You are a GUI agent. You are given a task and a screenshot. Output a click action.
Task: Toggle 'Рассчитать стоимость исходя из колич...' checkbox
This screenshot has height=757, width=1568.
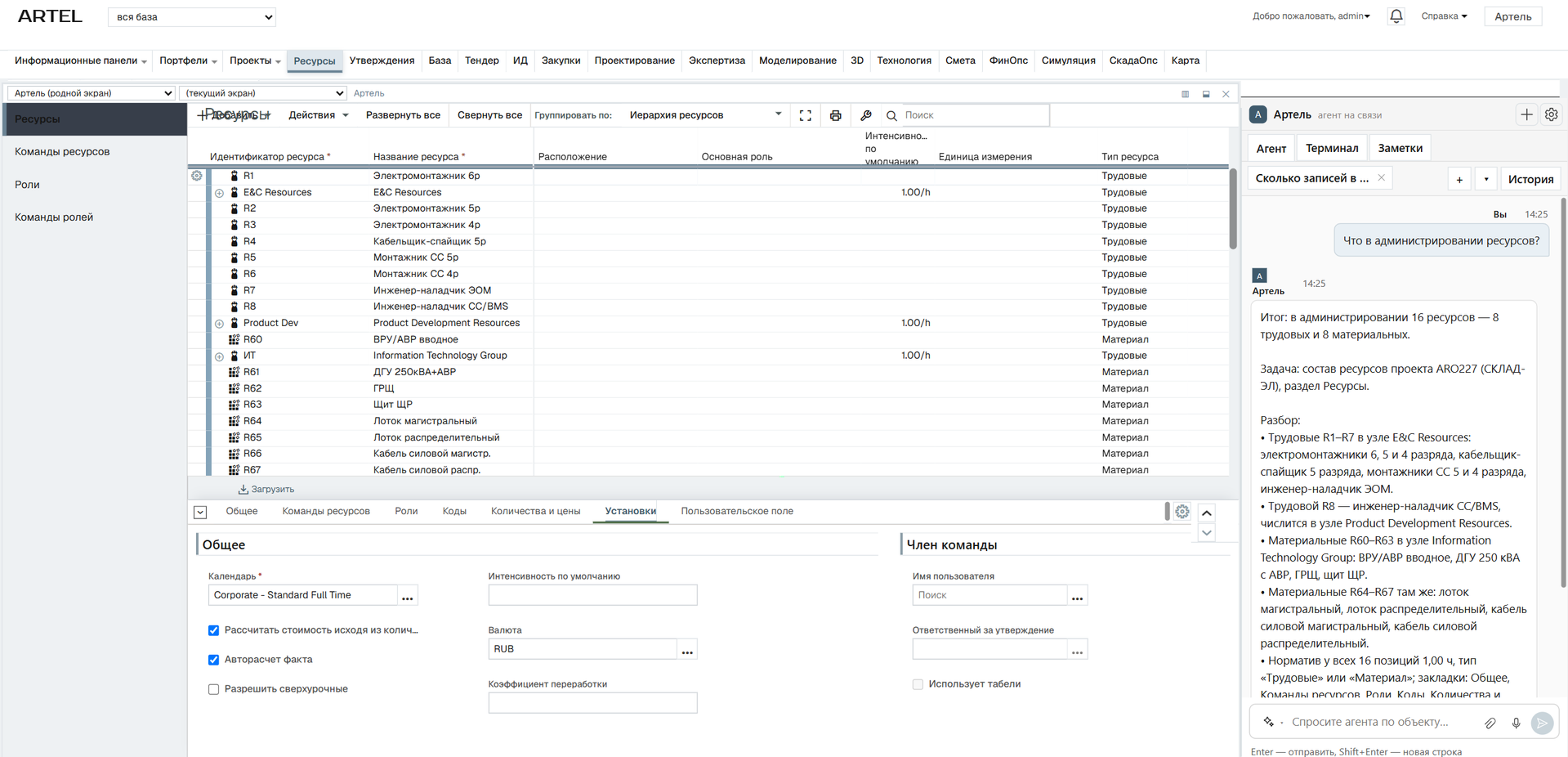[x=213, y=630]
